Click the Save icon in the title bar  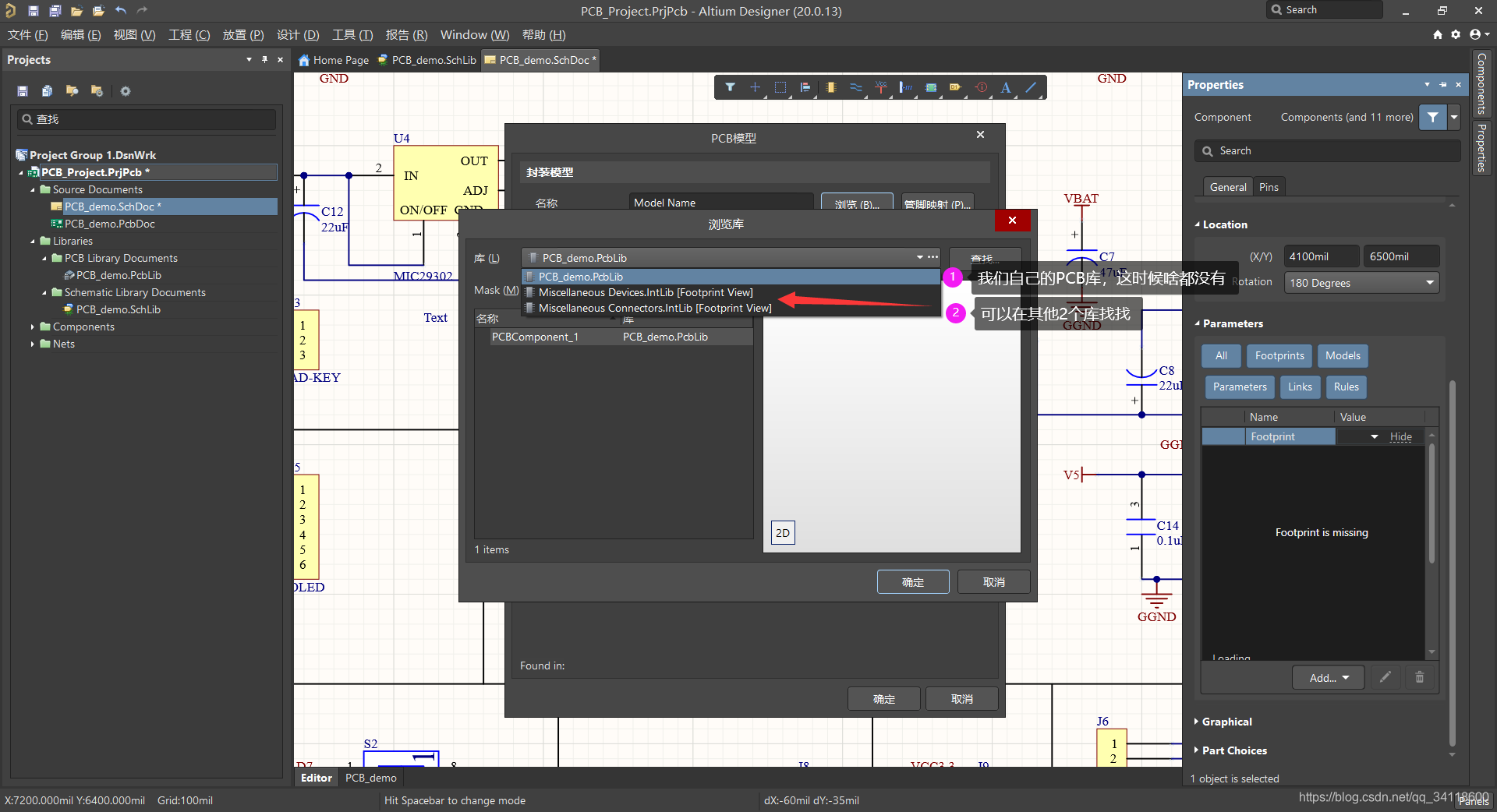tap(33, 11)
